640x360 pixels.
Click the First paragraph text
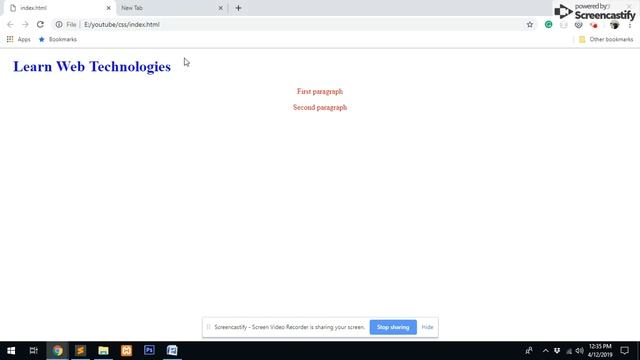(x=320, y=91)
